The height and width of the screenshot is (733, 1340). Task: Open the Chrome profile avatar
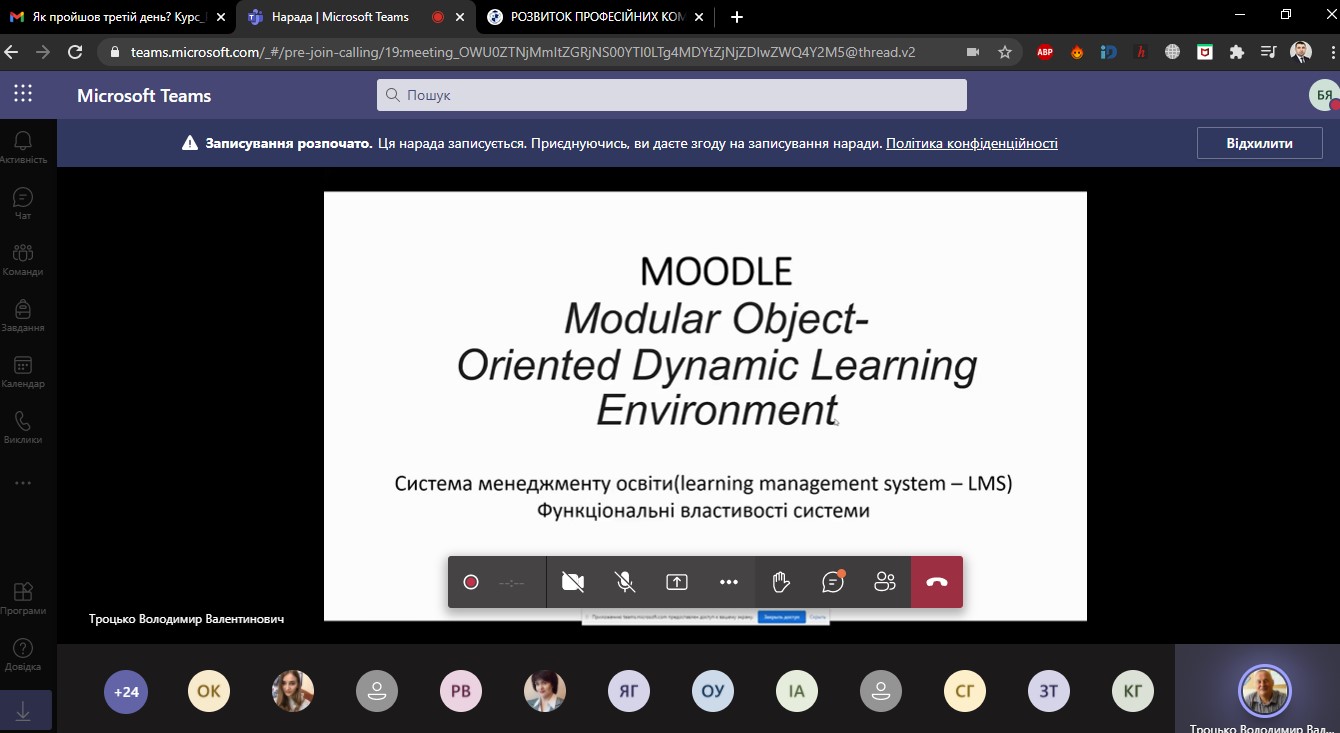[x=1301, y=52]
